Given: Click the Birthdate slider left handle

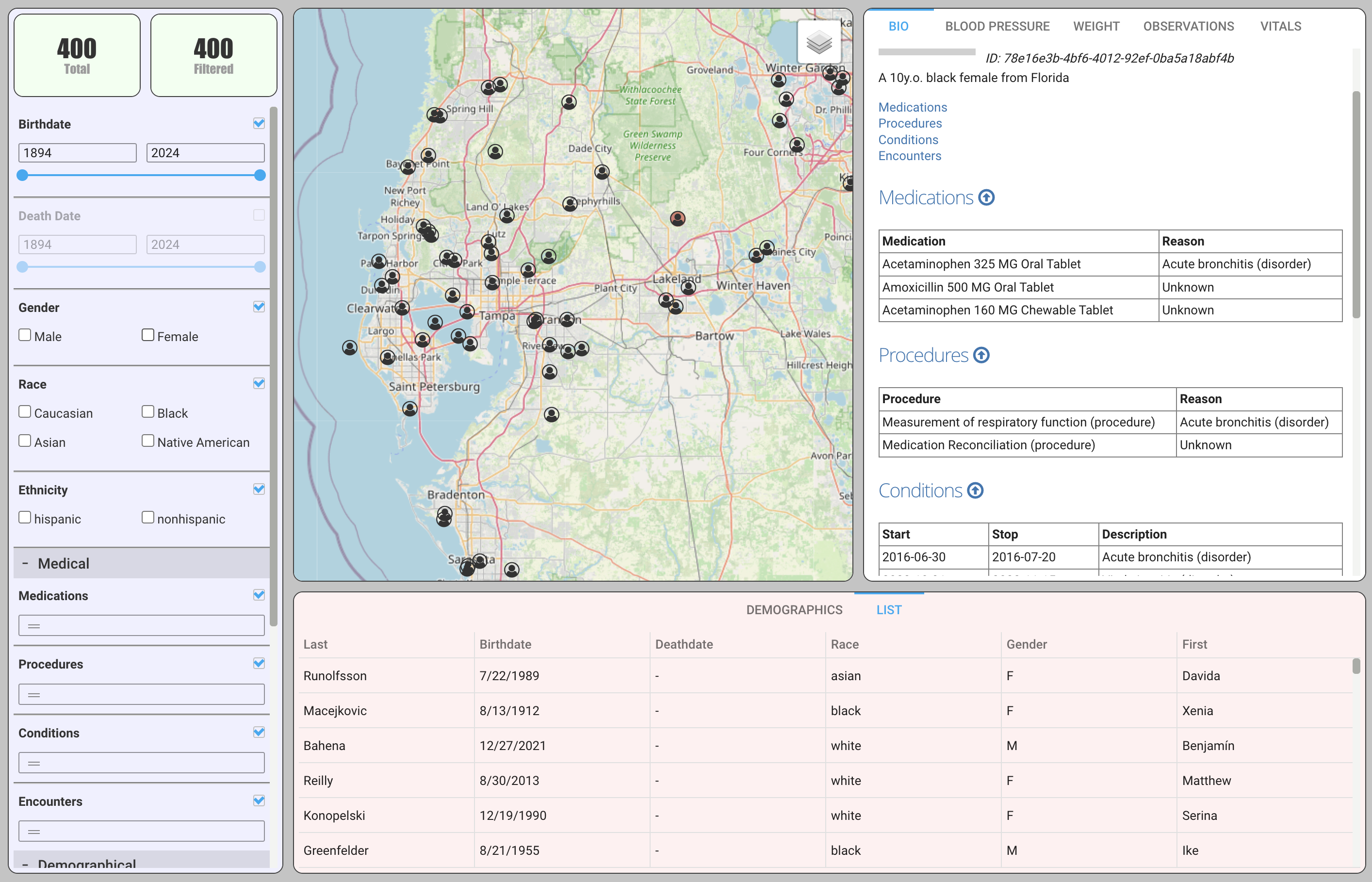Looking at the screenshot, I should coord(22,175).
